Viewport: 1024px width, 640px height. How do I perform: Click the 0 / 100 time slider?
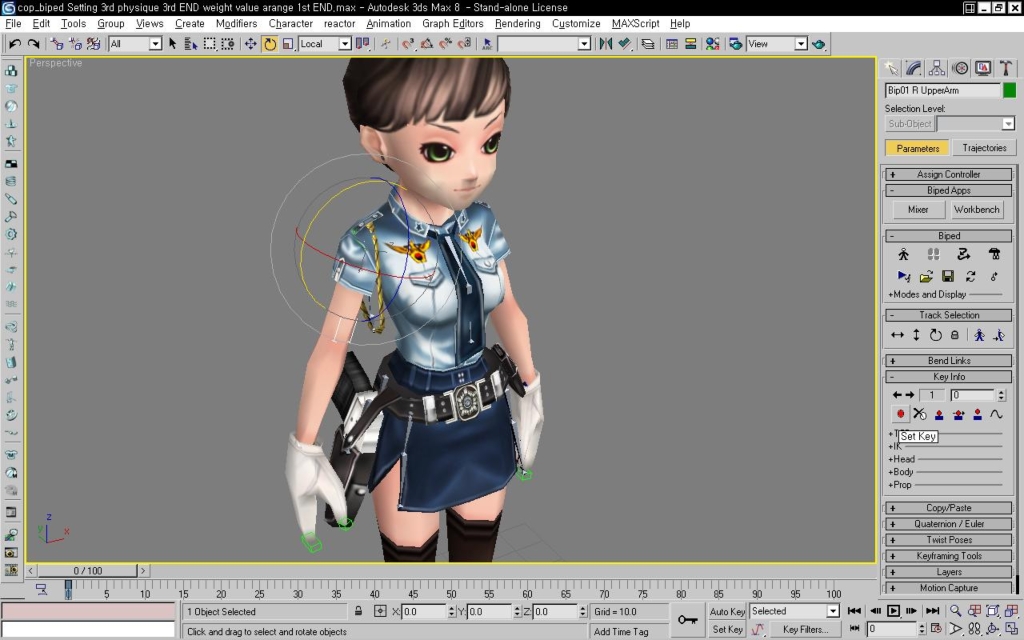[x=88, y=571]
